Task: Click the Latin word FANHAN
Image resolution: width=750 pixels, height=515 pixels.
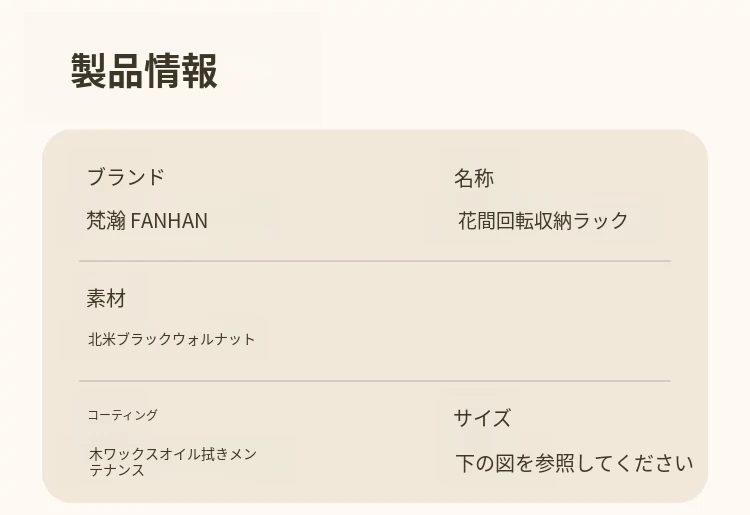Action: point(169,220)
